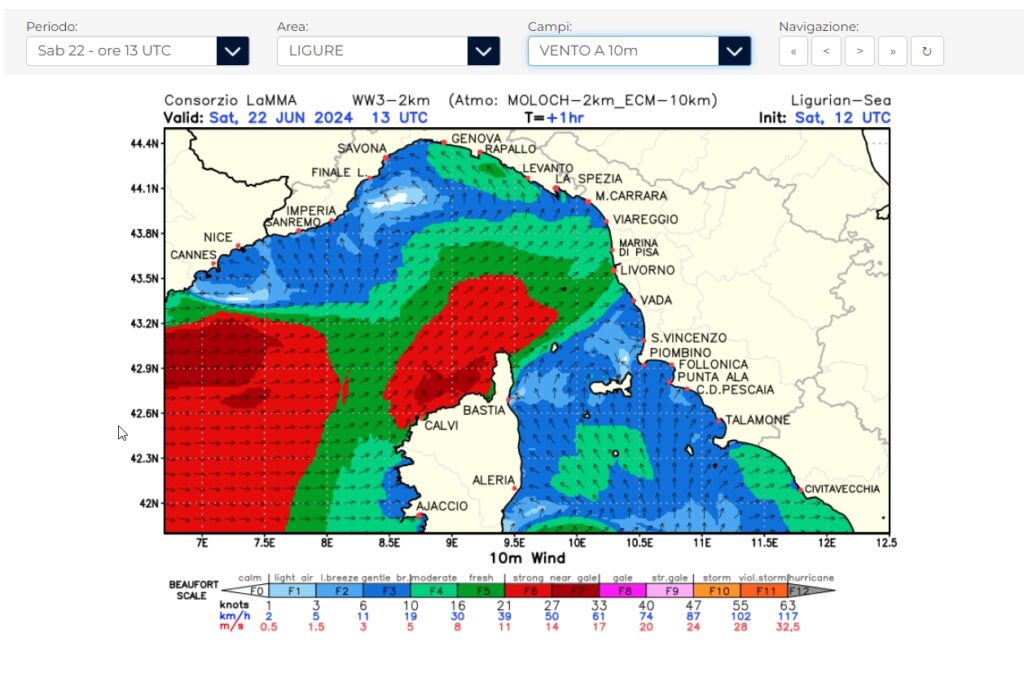
Task: Click the F4 moderate legend swatch
Action: (x=434, y=591)
